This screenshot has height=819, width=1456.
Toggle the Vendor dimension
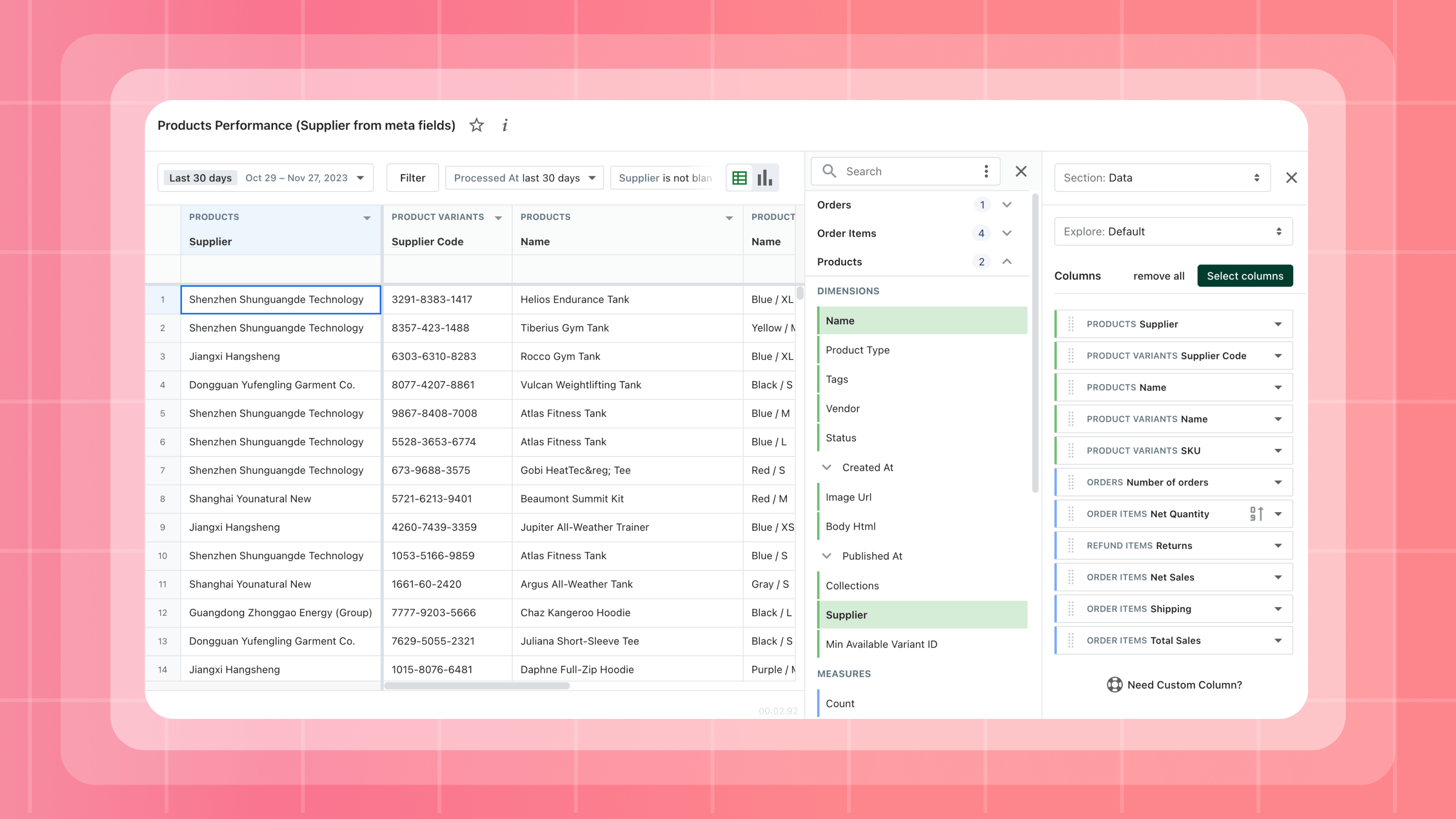[922, 408]
